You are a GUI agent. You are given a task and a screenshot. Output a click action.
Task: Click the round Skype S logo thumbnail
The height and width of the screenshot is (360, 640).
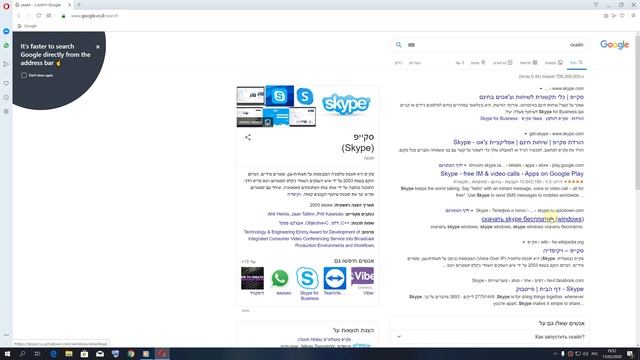click(304, 96)
